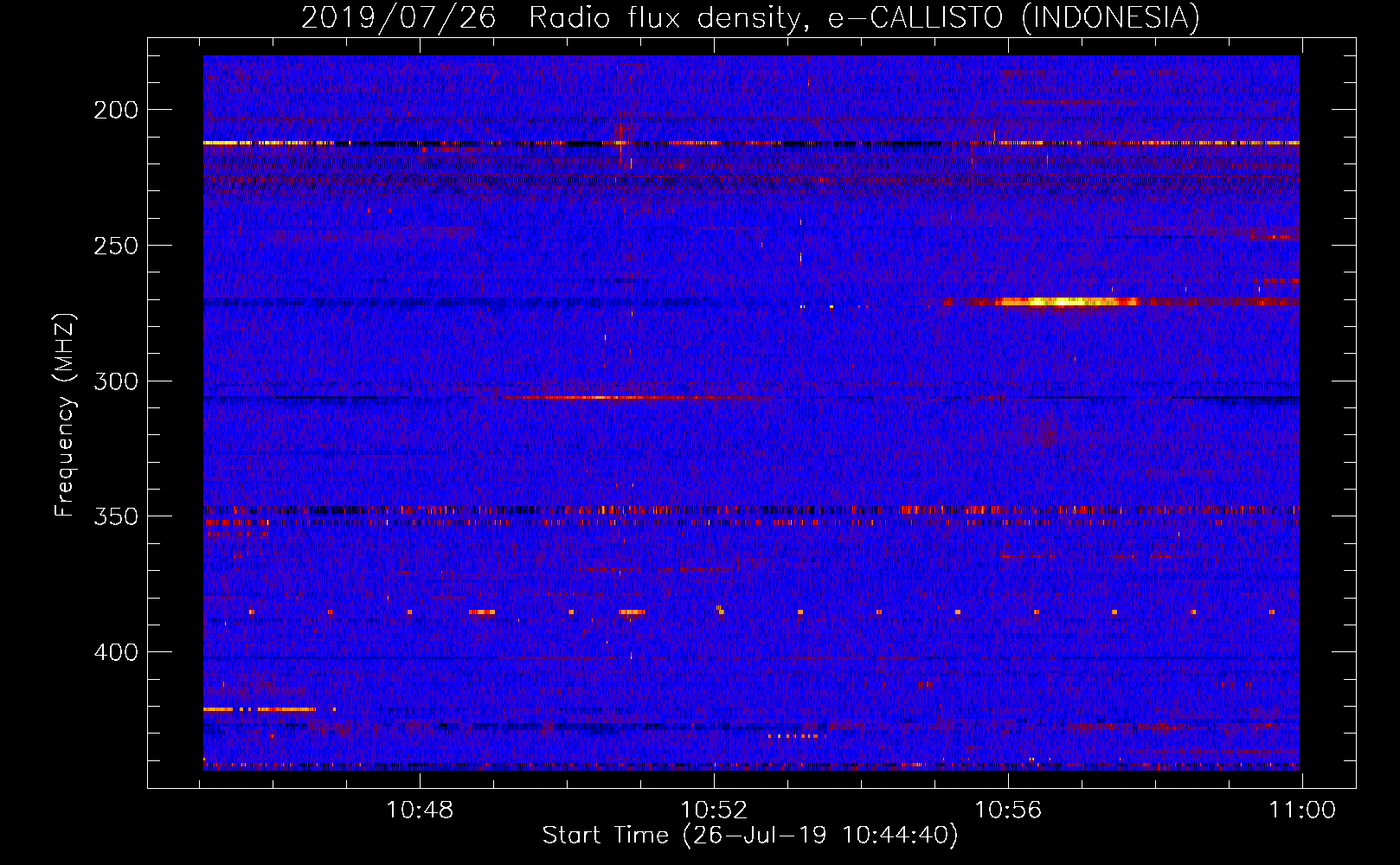Select the 400 frequency tick label

point(116,652)
